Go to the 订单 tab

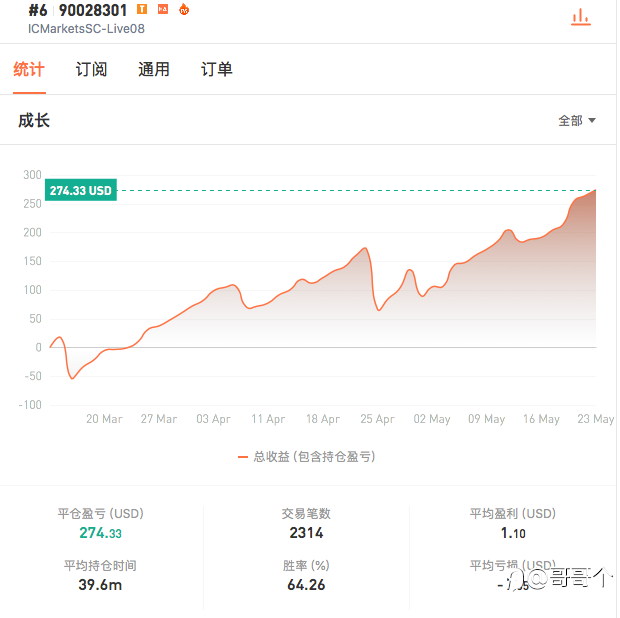point(216,69)
